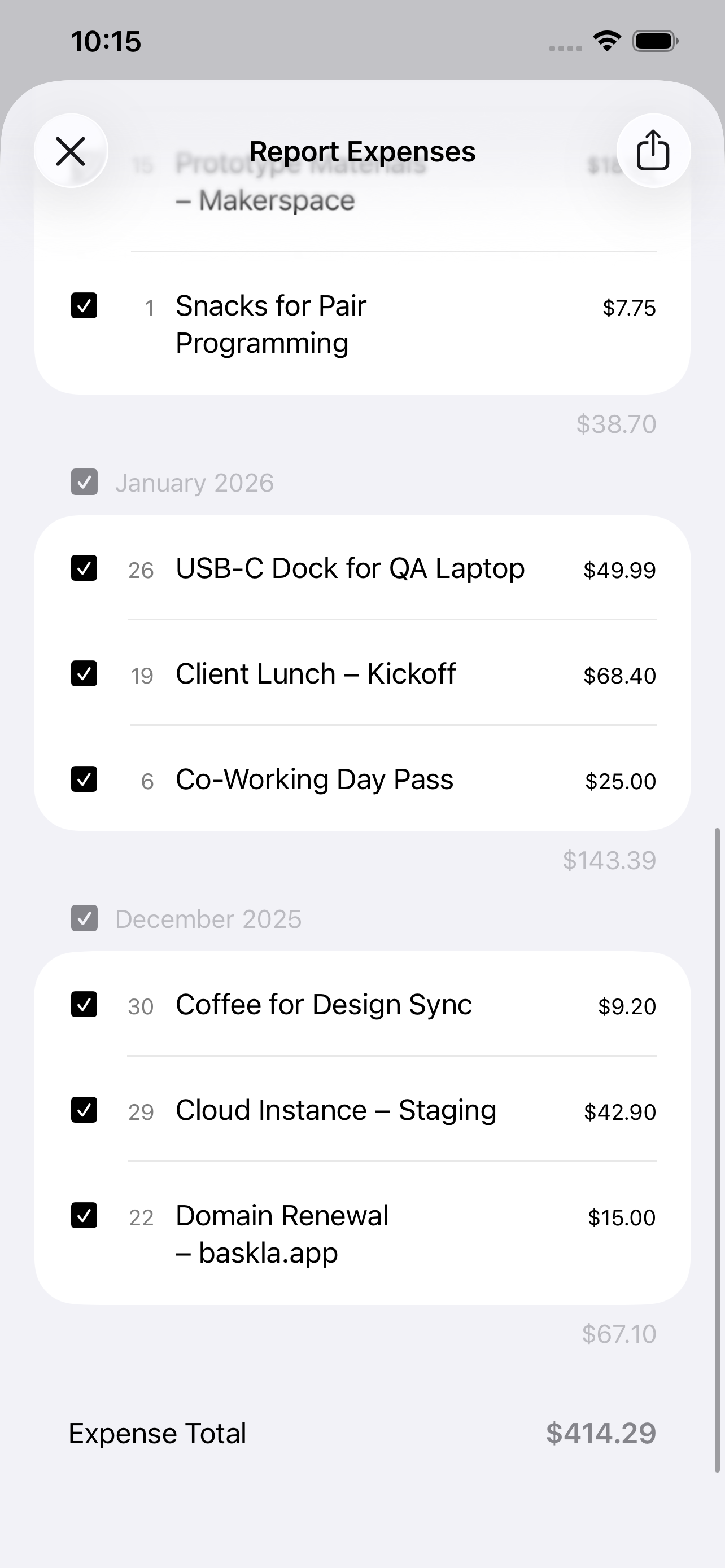
Task: Select the Cloud Instance – Staging row
Action: [x=336, y=1111]
